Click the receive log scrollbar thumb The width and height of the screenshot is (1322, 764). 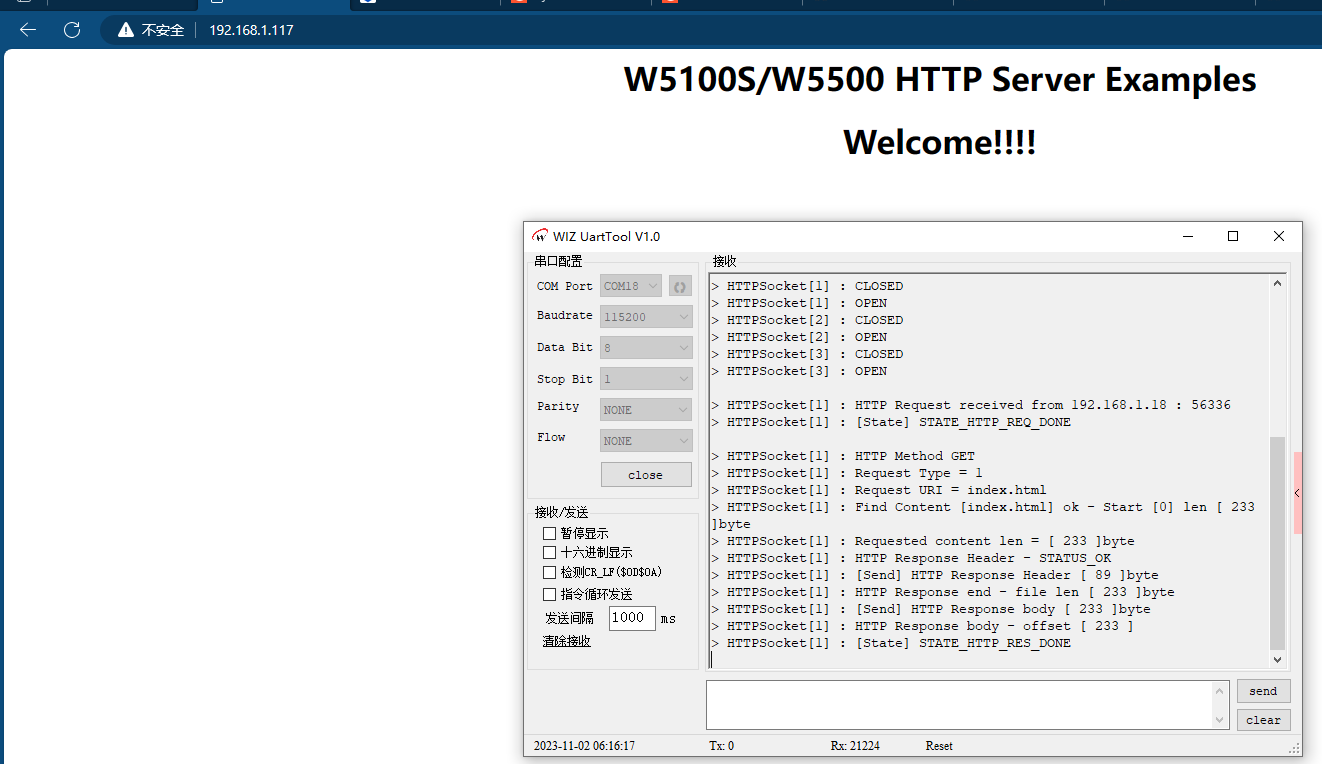[1277, 543]
